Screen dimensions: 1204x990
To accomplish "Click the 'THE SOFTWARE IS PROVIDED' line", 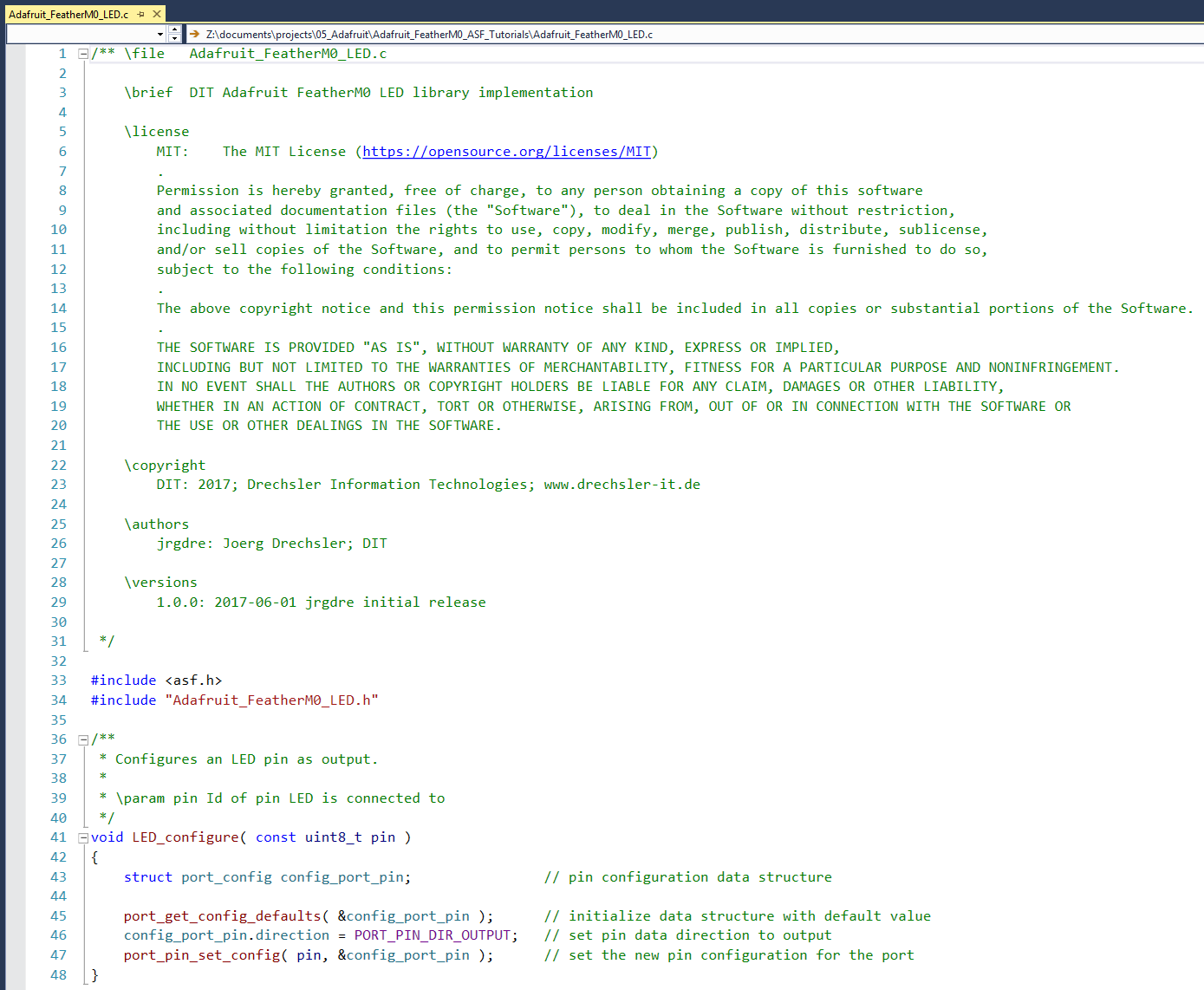I will [x=498, y=348].
